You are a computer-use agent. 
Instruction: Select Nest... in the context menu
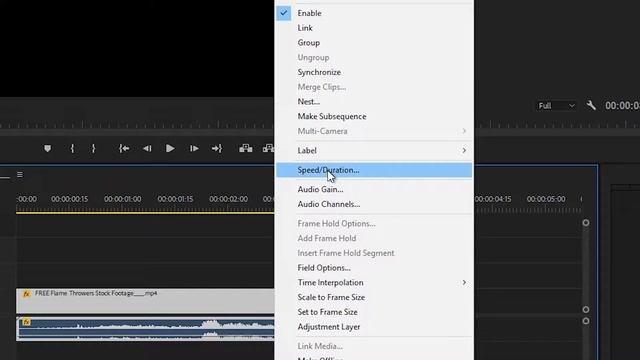click(374, 102)
